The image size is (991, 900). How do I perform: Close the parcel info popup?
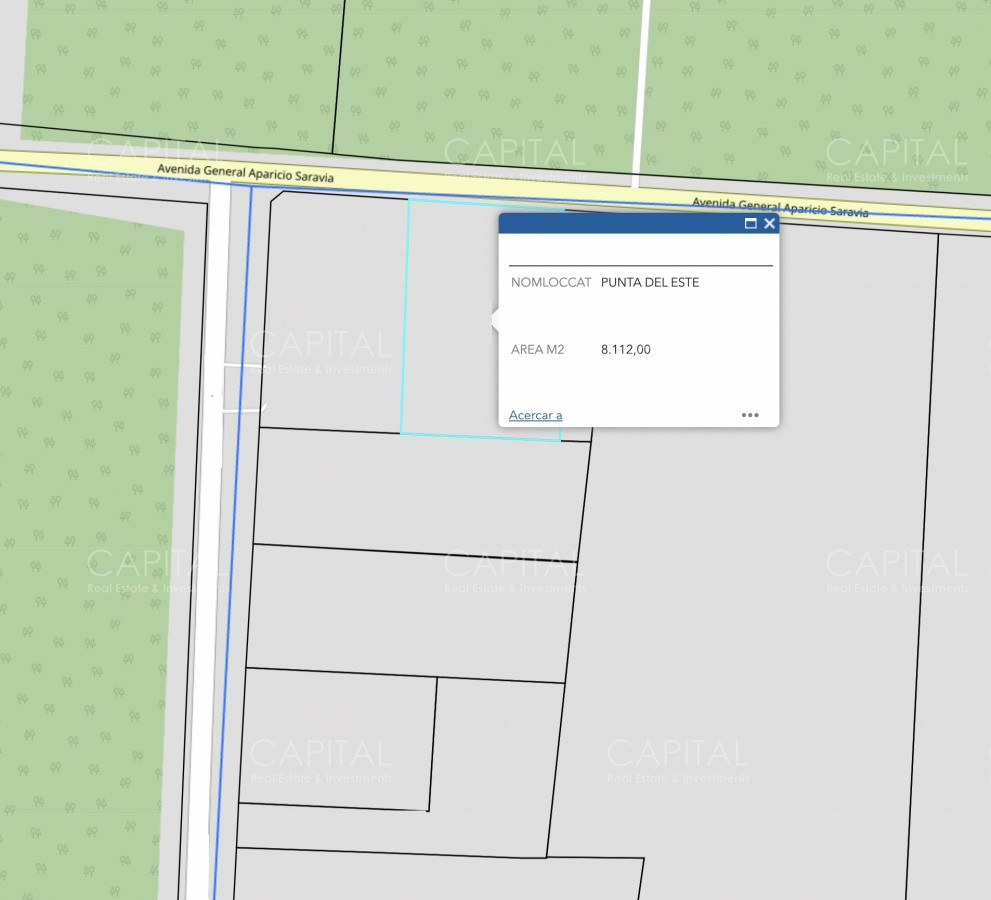pyautogui.click(x=769, y=224)
